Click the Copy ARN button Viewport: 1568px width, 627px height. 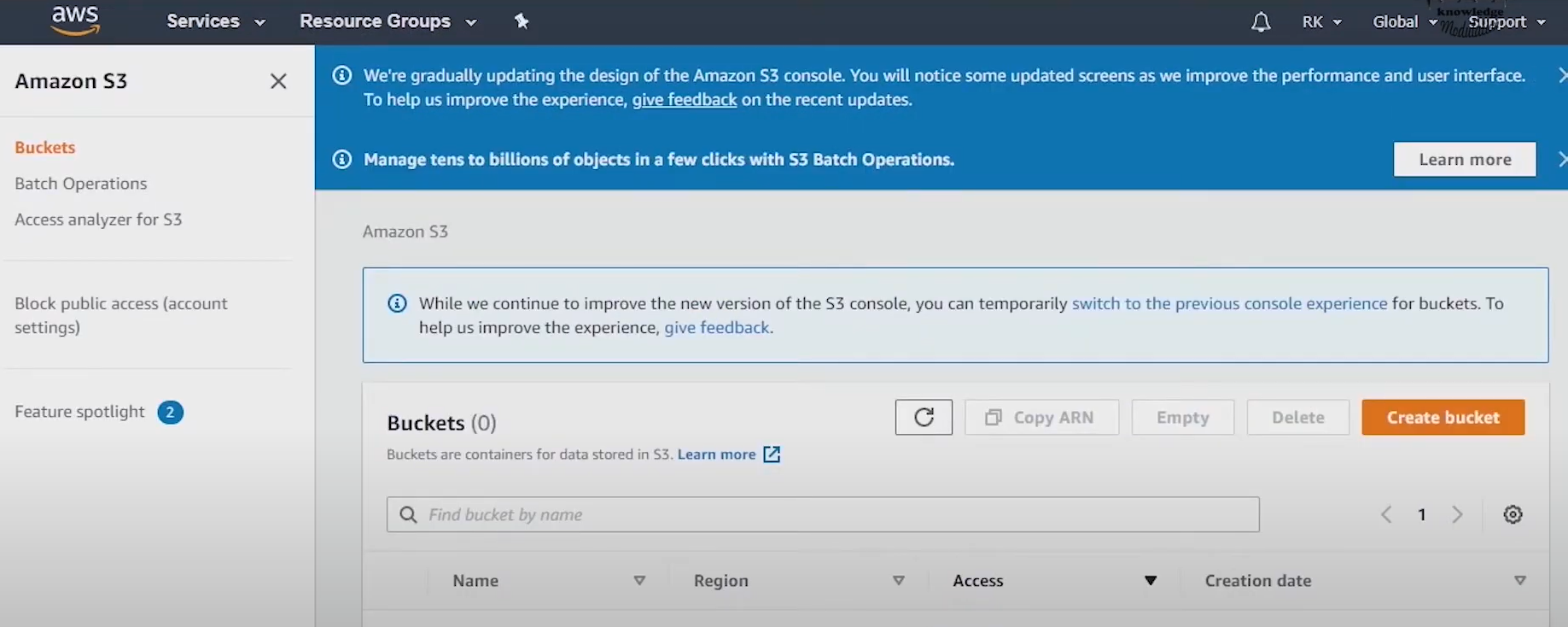pos(1041,417)
